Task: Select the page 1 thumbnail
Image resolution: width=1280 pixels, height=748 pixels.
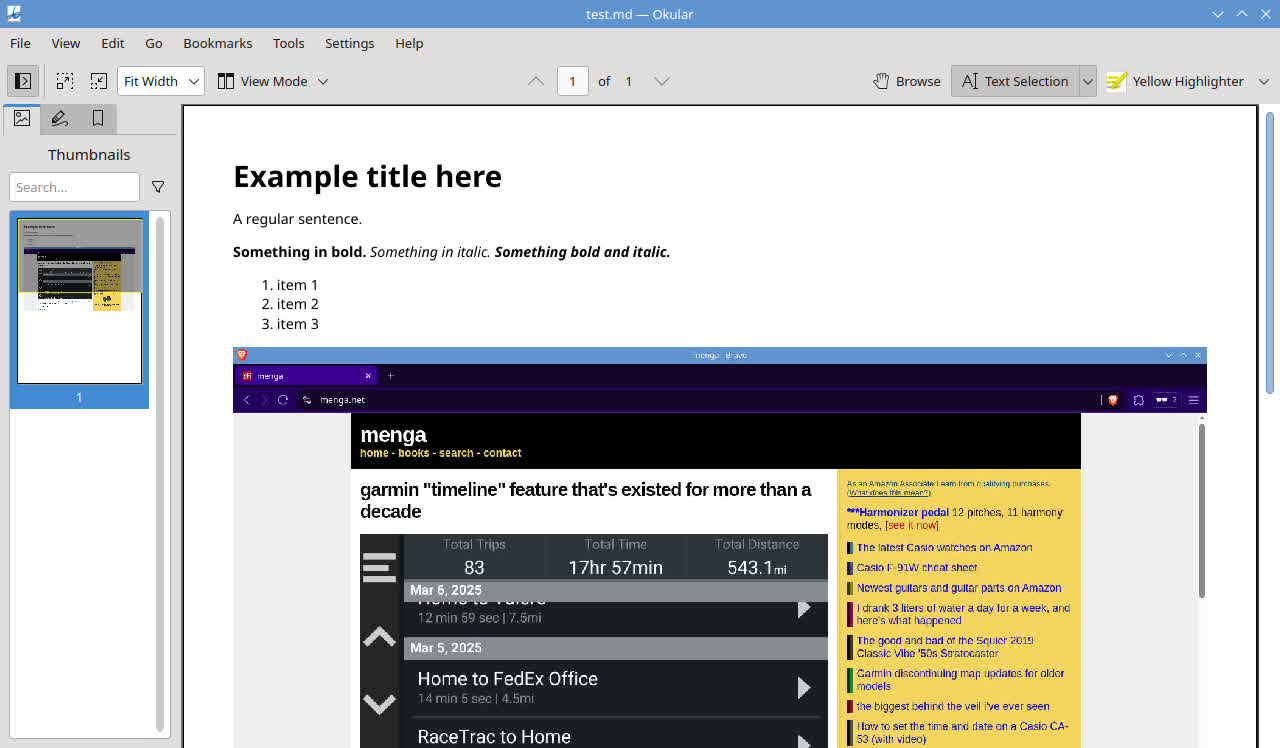Action: (80, 301)
